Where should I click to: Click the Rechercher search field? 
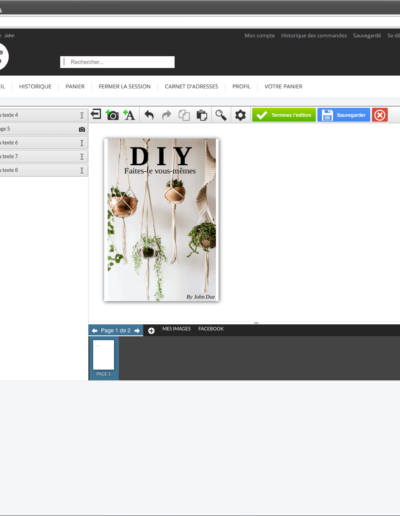(x=117, y=62)
